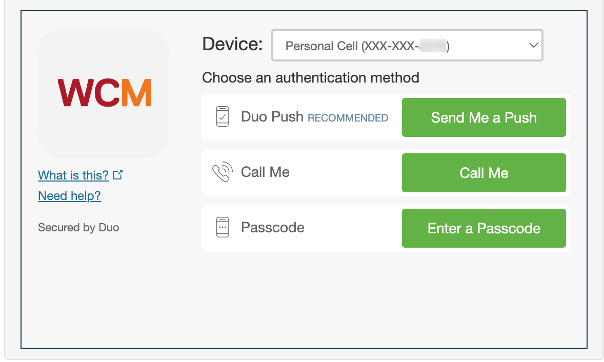Select the Personal Cell device text
604x362 pixels.
tap(367, 46)
